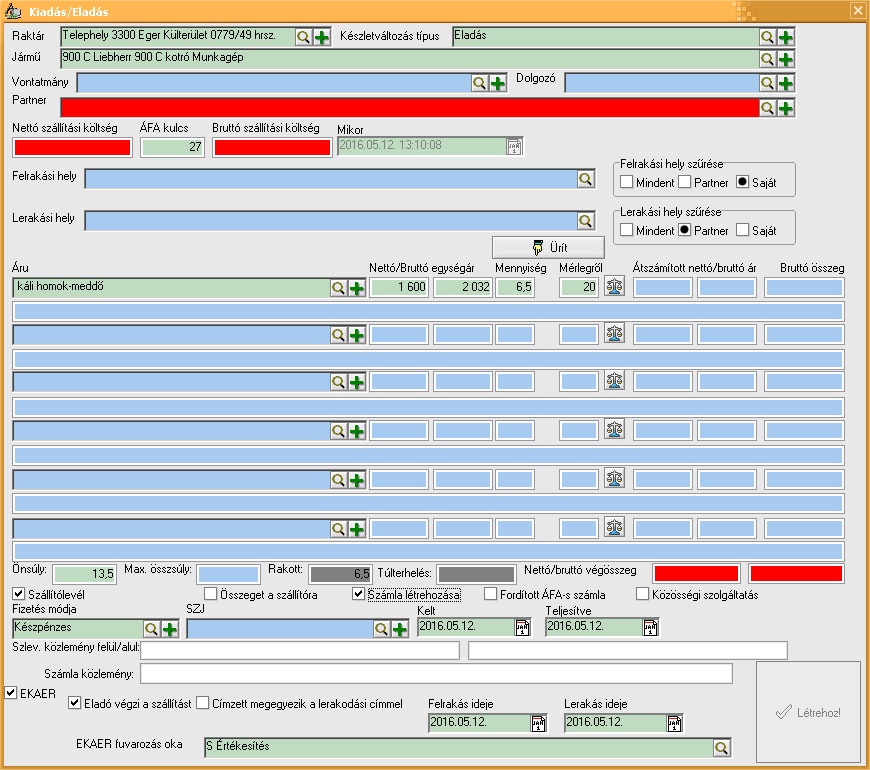Click the Létrehoz! create button
The width and height of the screenshot is (870, 770).
808,712
